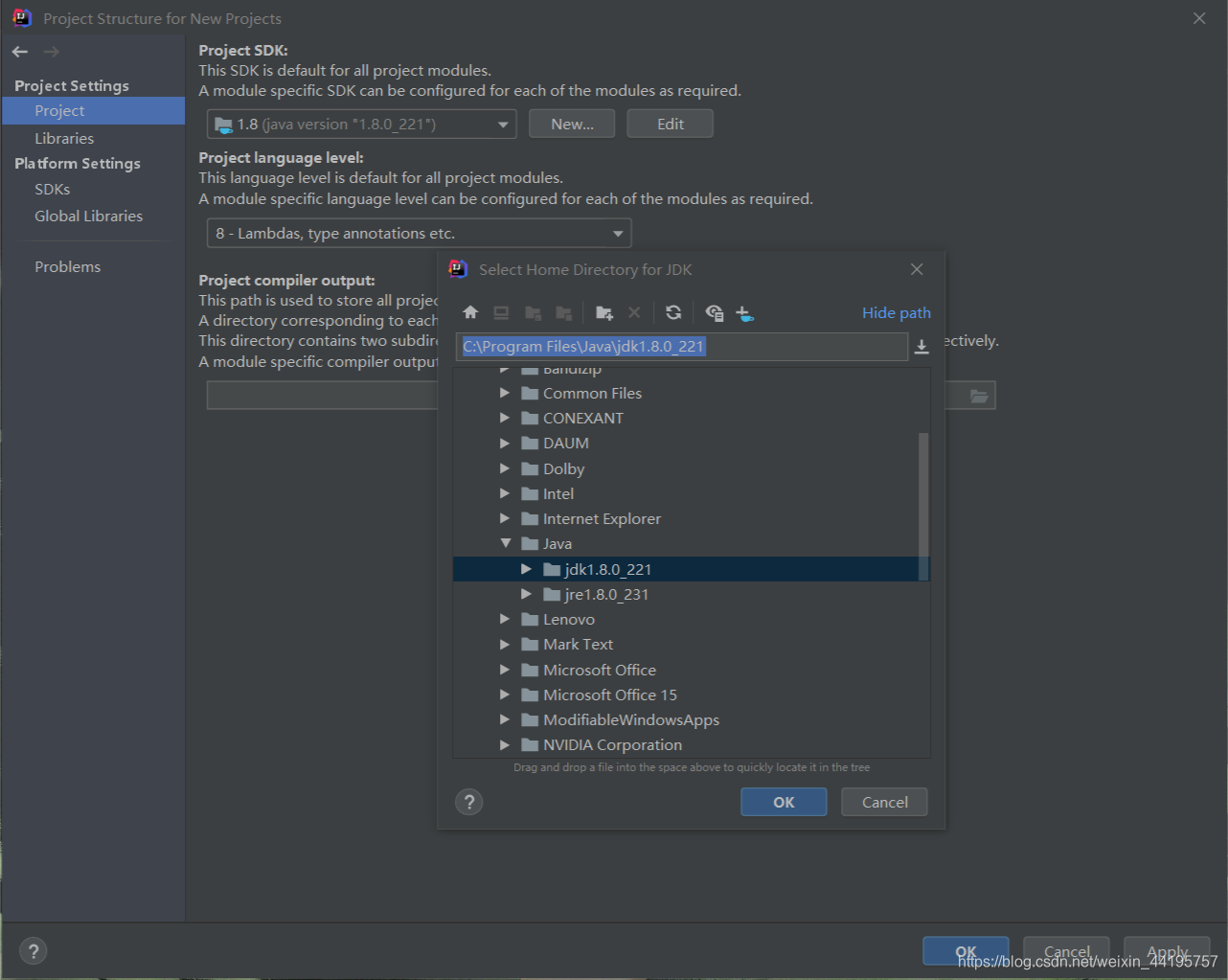The height and width of the screenshot is (980, 1228).
Task: Click the directory tree vertical scrollbar
Action: click(923, 506)
